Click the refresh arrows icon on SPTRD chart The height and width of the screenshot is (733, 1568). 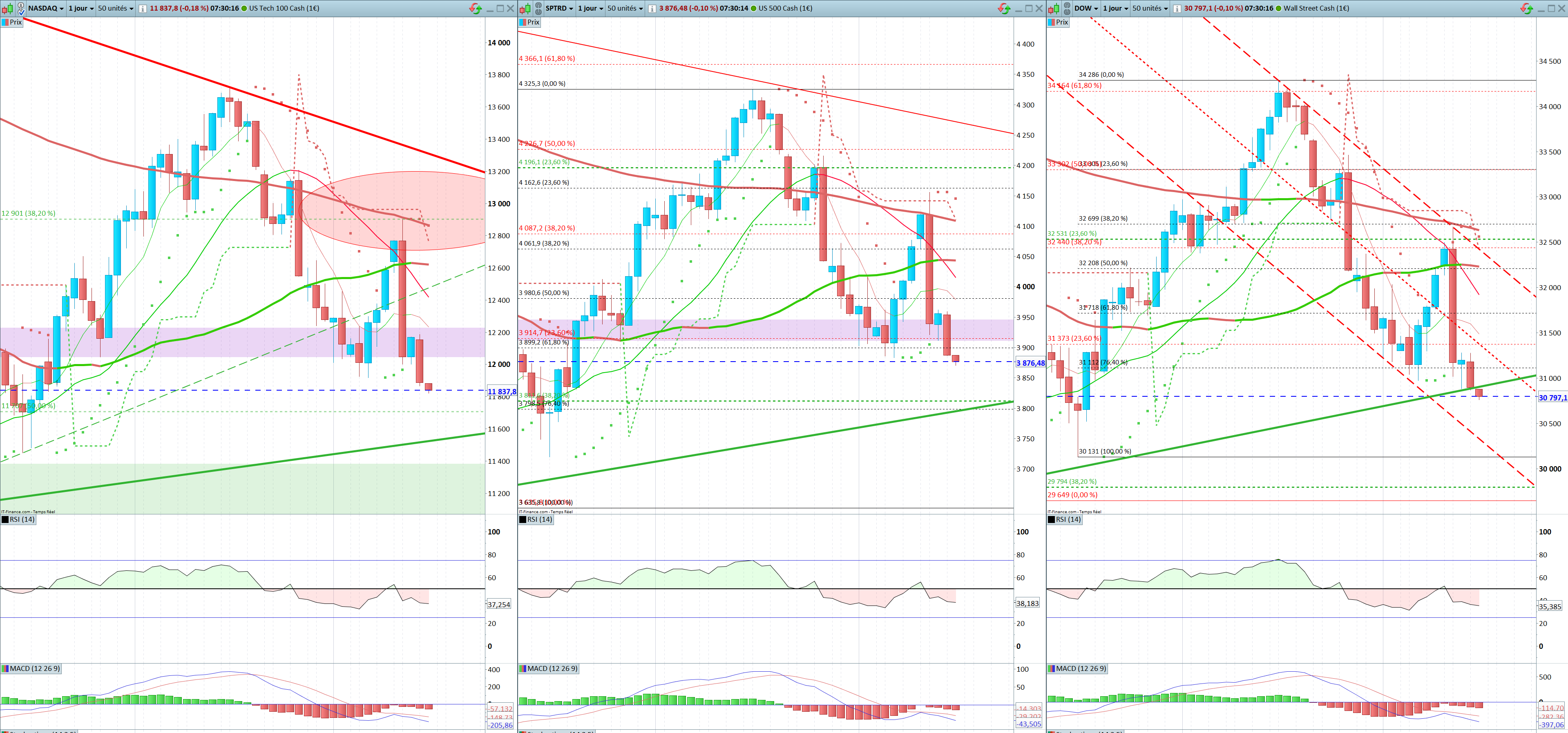click(x=1004, y=9)
